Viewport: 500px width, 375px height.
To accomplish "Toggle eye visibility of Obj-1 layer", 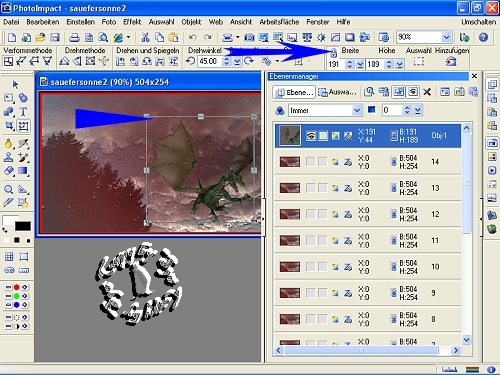I will point(311,136).
